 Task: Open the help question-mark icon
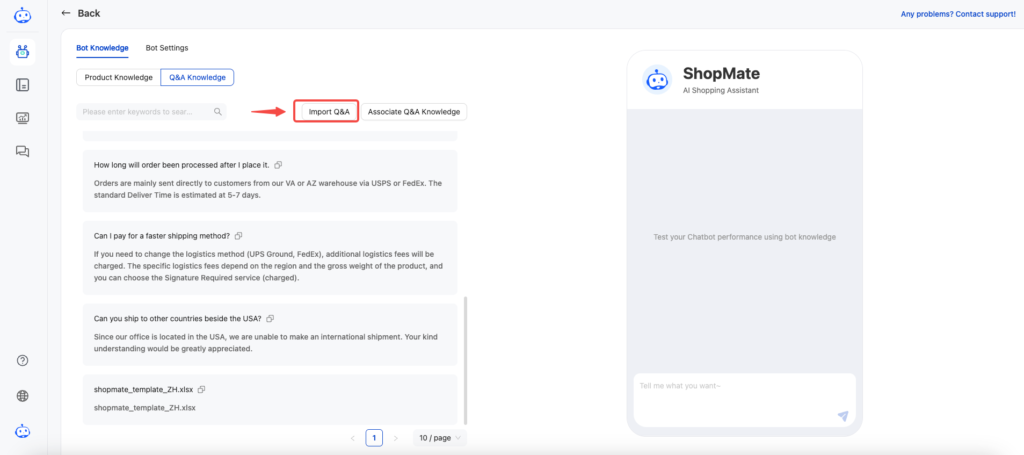22,360
